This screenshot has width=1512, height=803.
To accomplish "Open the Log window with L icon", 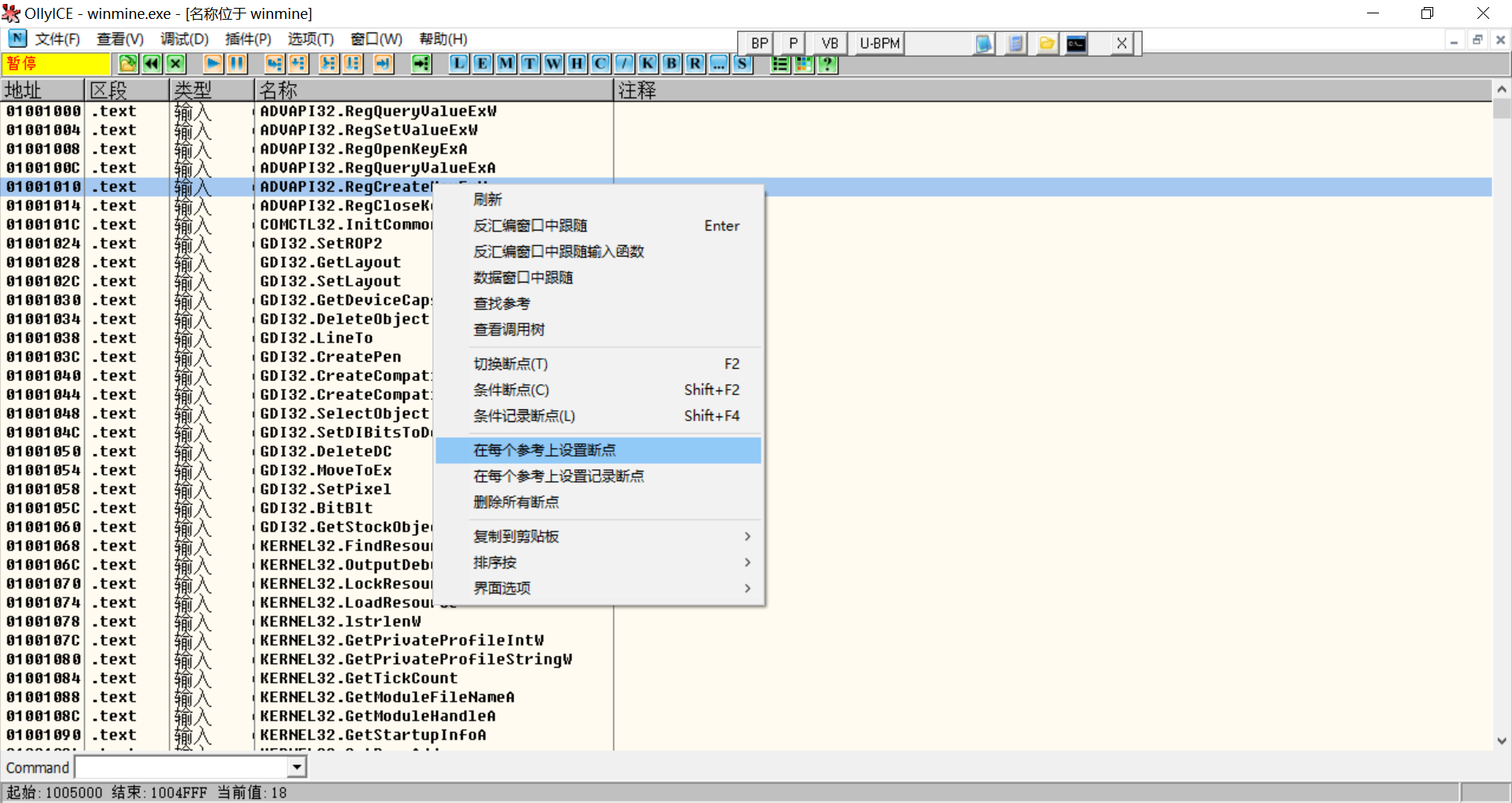I will point(459,64).
